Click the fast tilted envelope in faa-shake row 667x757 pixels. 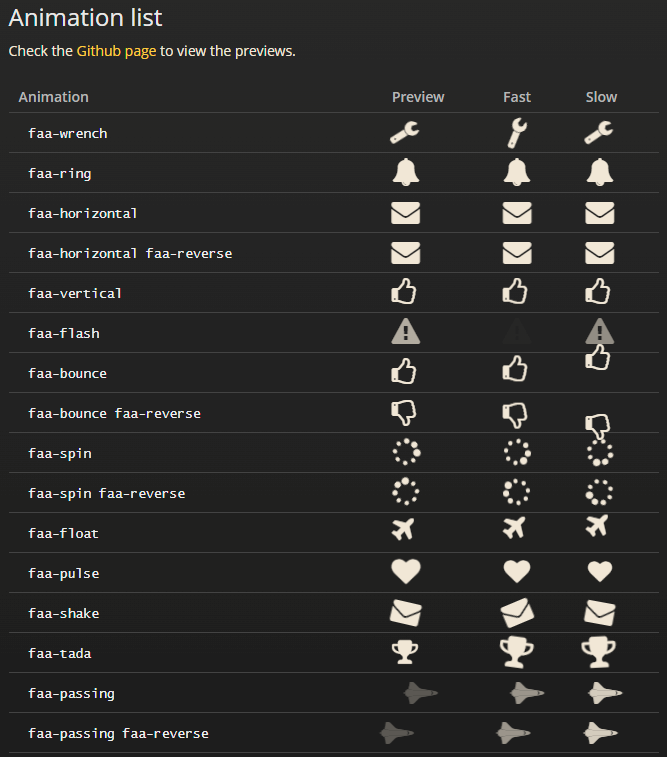[517, 613]
